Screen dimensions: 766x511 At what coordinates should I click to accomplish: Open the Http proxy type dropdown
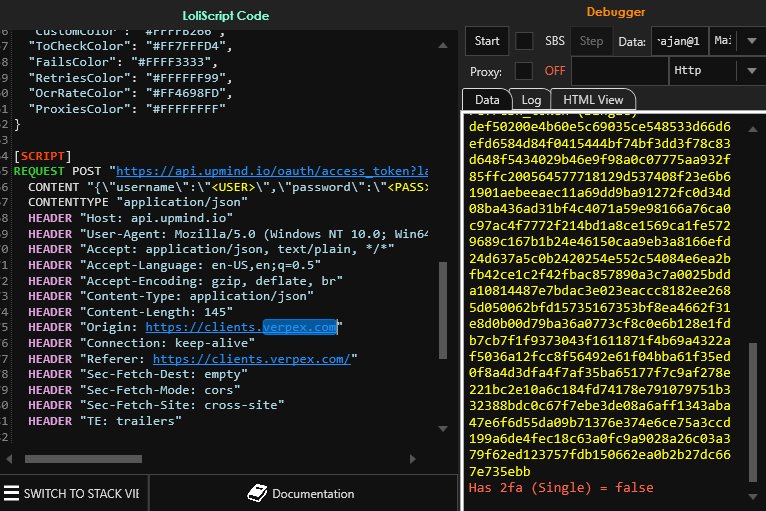(752, 71)
